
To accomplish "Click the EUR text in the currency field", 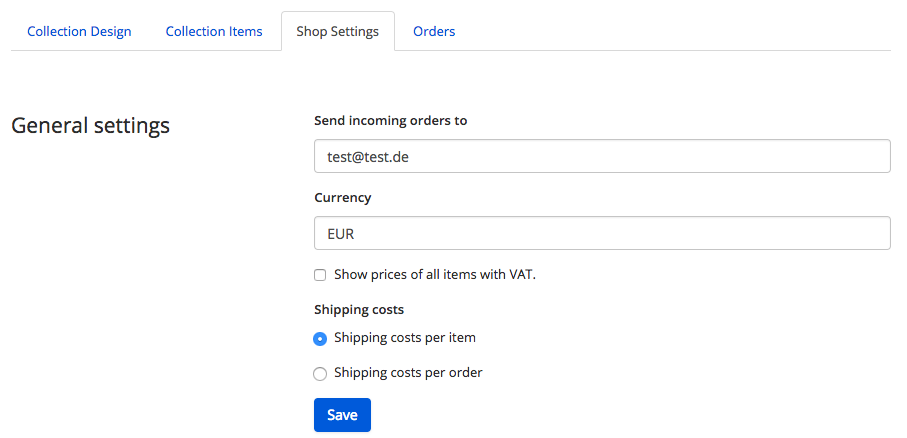I will pos(341,234).
